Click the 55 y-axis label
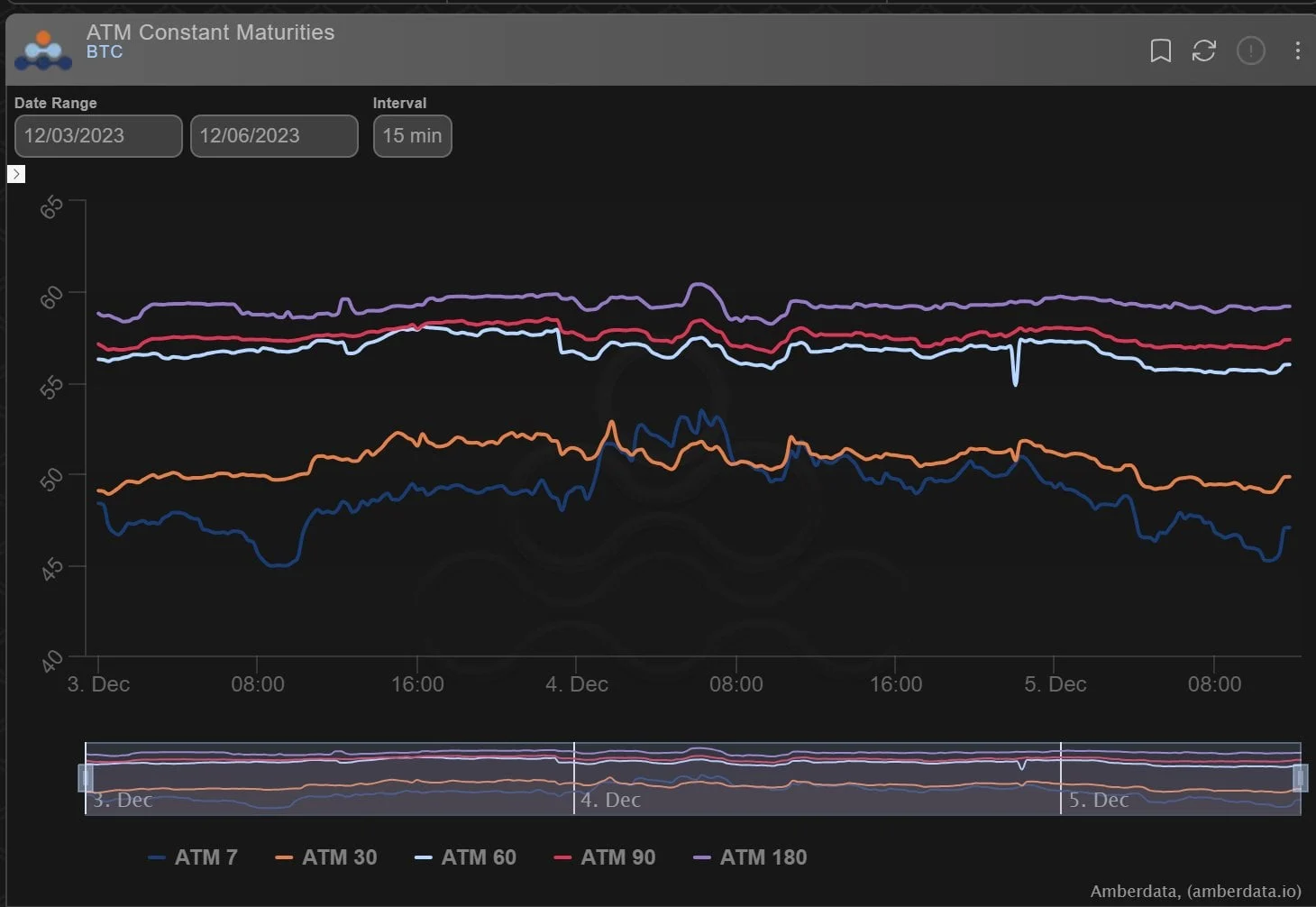 (x=51, y=387)
